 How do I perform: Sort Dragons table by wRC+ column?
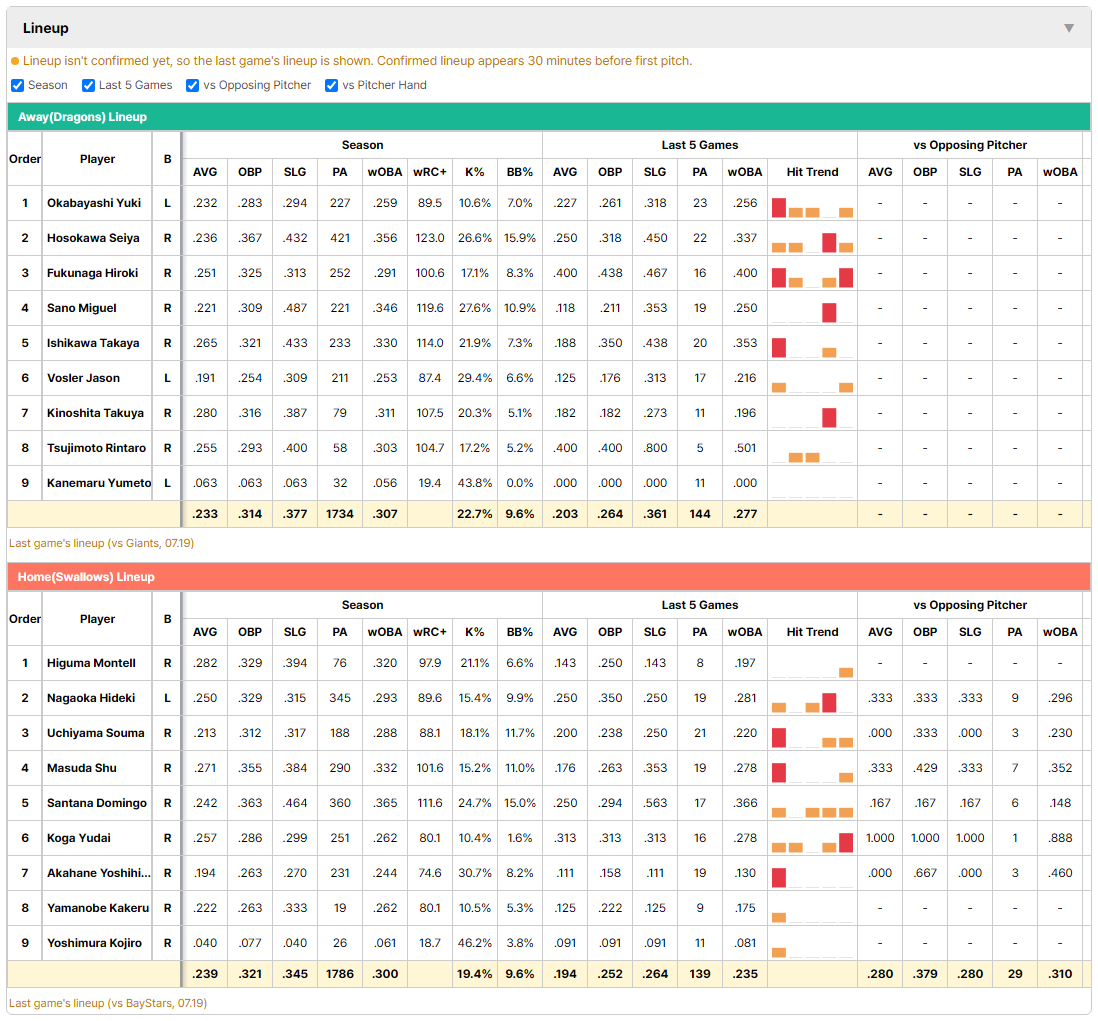(x=429, y=172)
